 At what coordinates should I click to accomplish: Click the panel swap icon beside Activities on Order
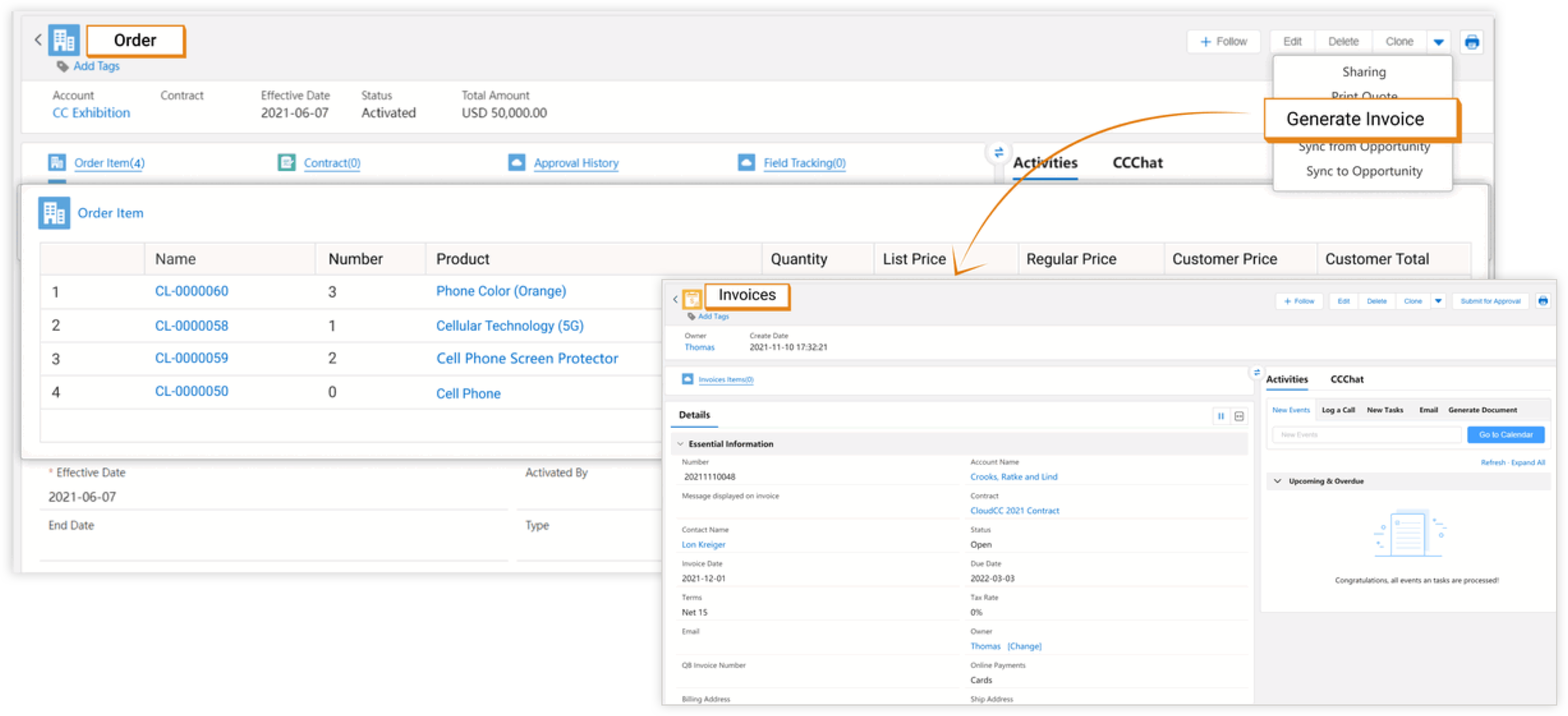pyautogui.click(x=998, y=152)
